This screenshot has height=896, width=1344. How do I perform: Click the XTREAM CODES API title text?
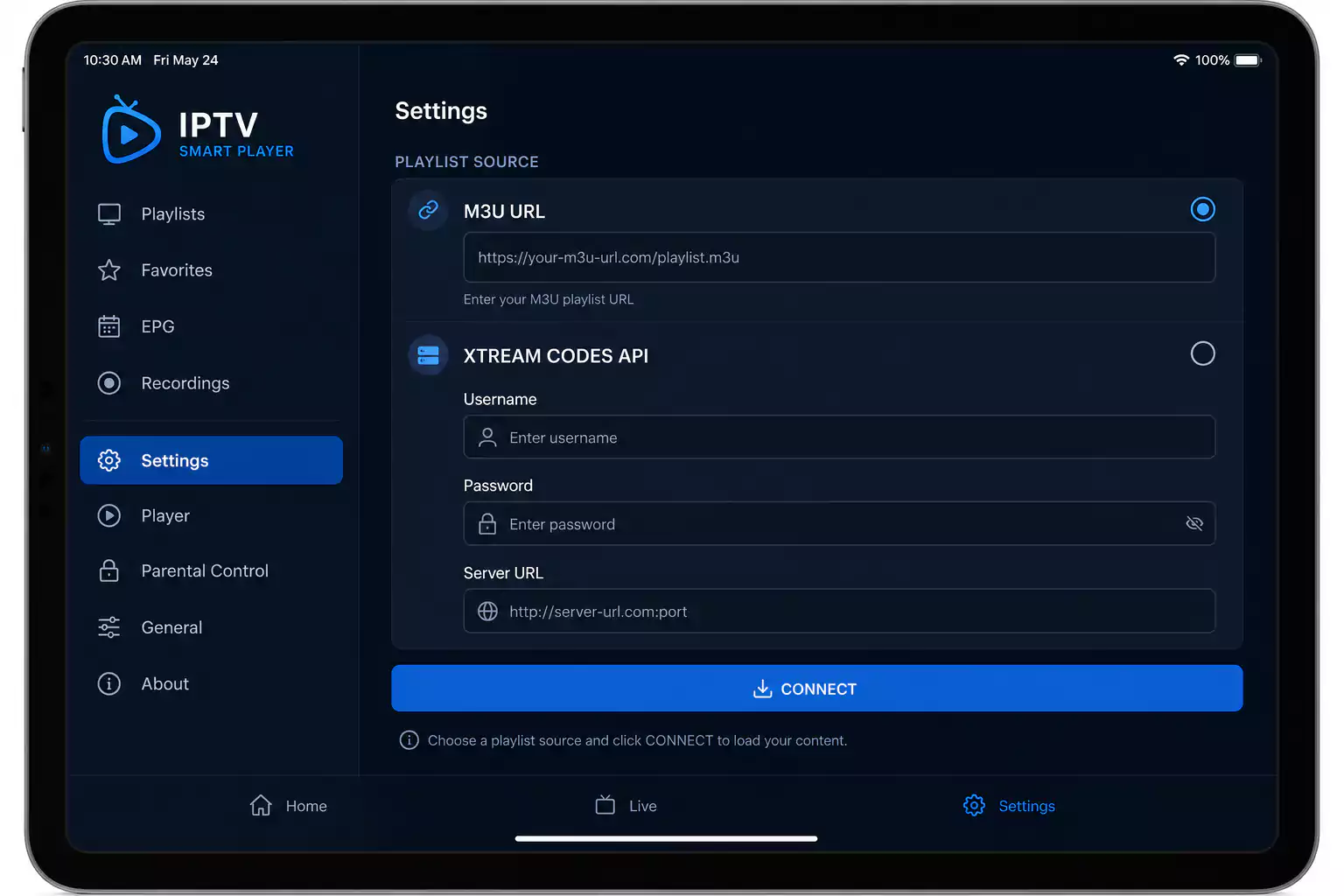(556, 356)
